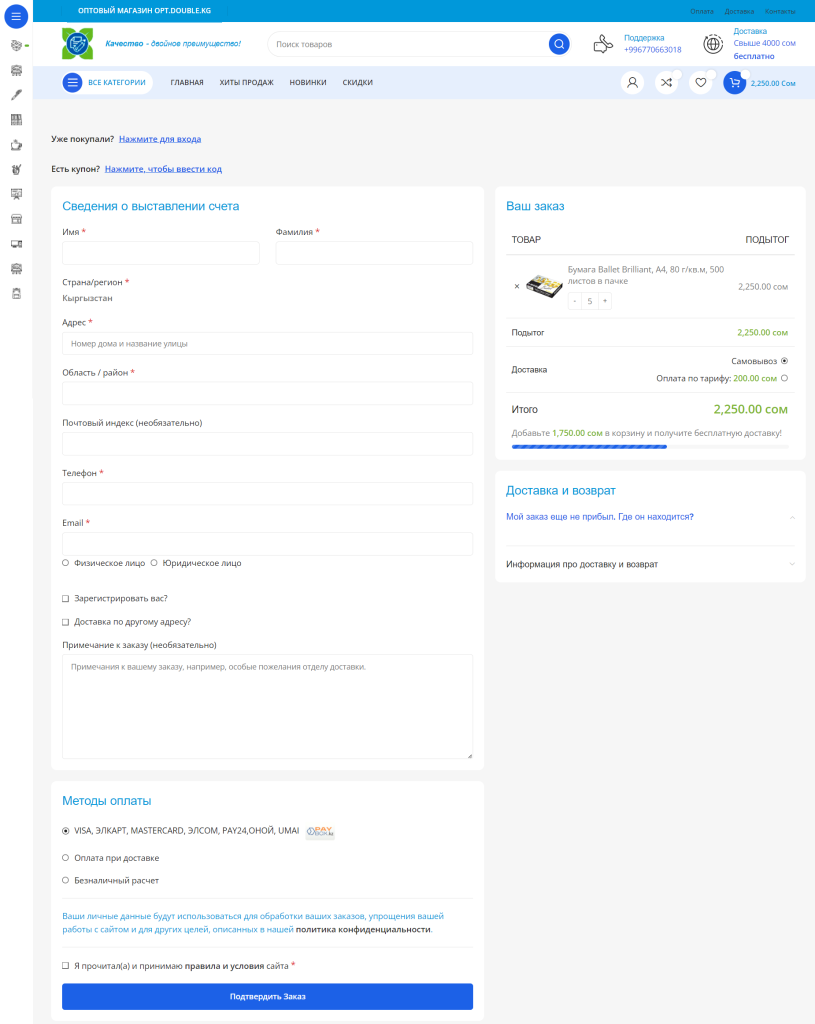Check the Зарегистрировать вас? checkbox
Screen dimensions: 815x1024
point(66,599)
